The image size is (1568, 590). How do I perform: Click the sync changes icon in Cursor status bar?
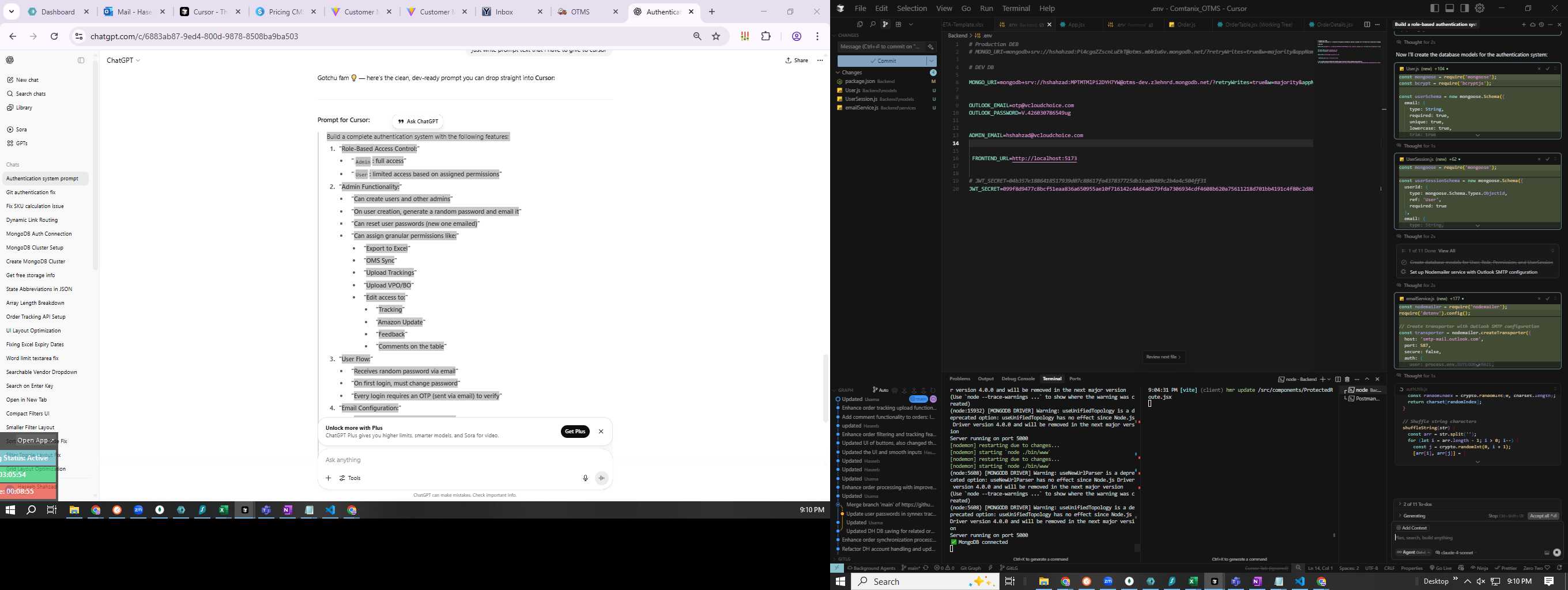926,568
